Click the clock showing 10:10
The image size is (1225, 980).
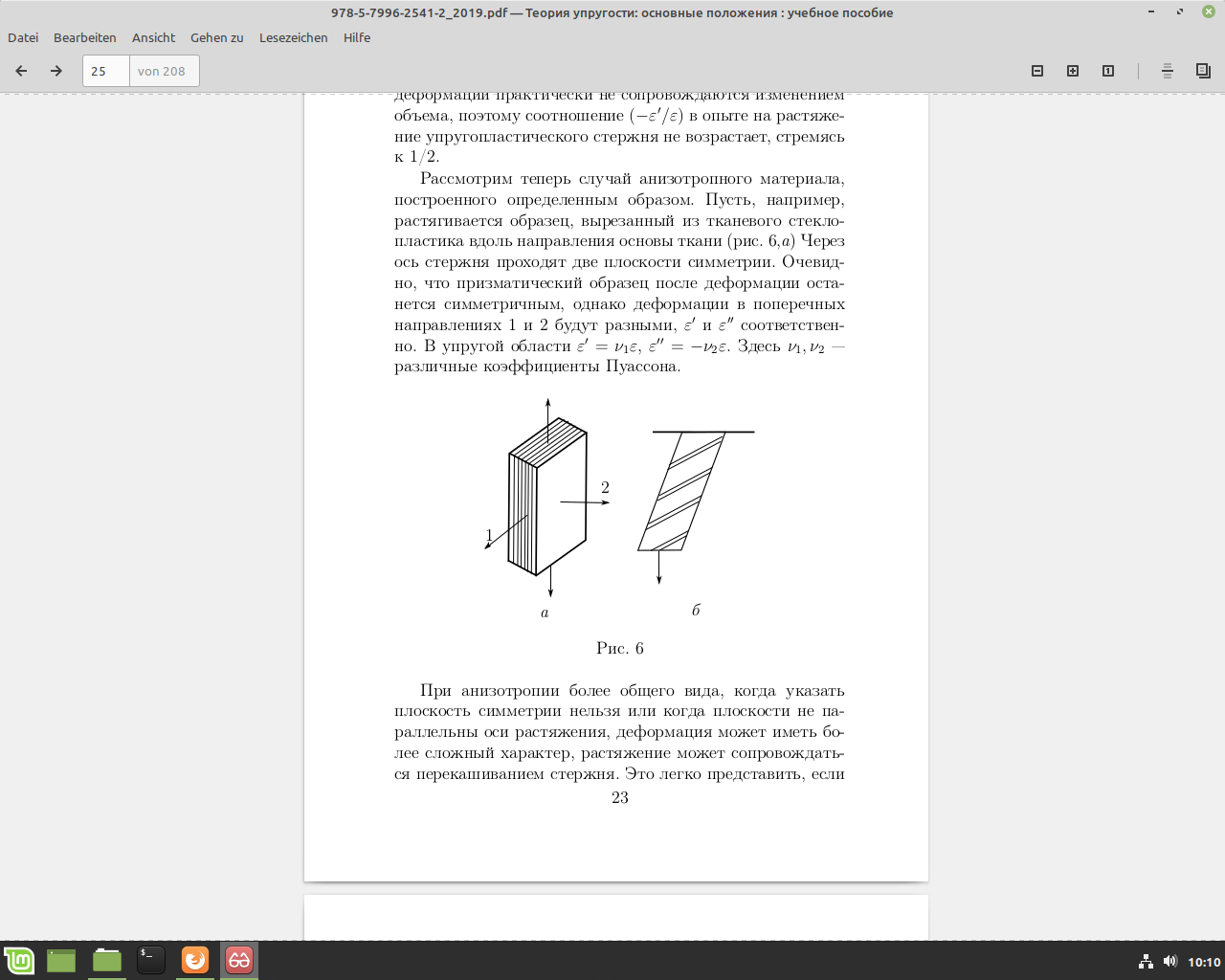click(x=1204, y=962)
